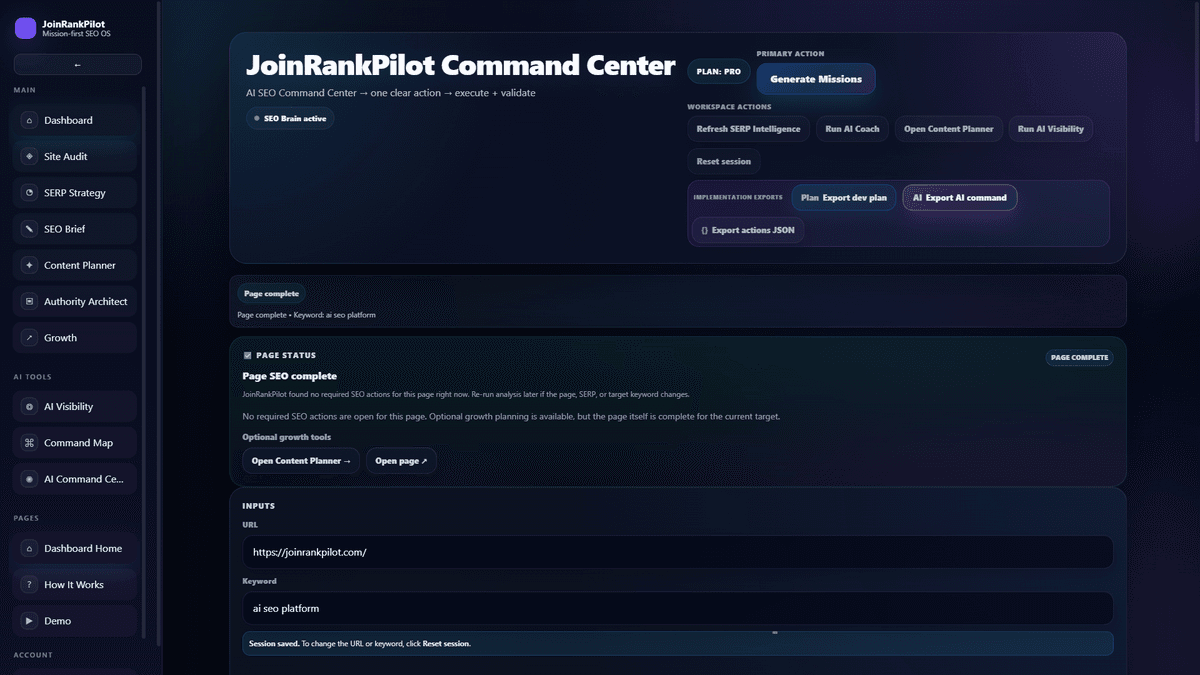This screenshot has height=675, width=1200.
Task: Click the Open Content Planner workspace action
Action: 949,129
